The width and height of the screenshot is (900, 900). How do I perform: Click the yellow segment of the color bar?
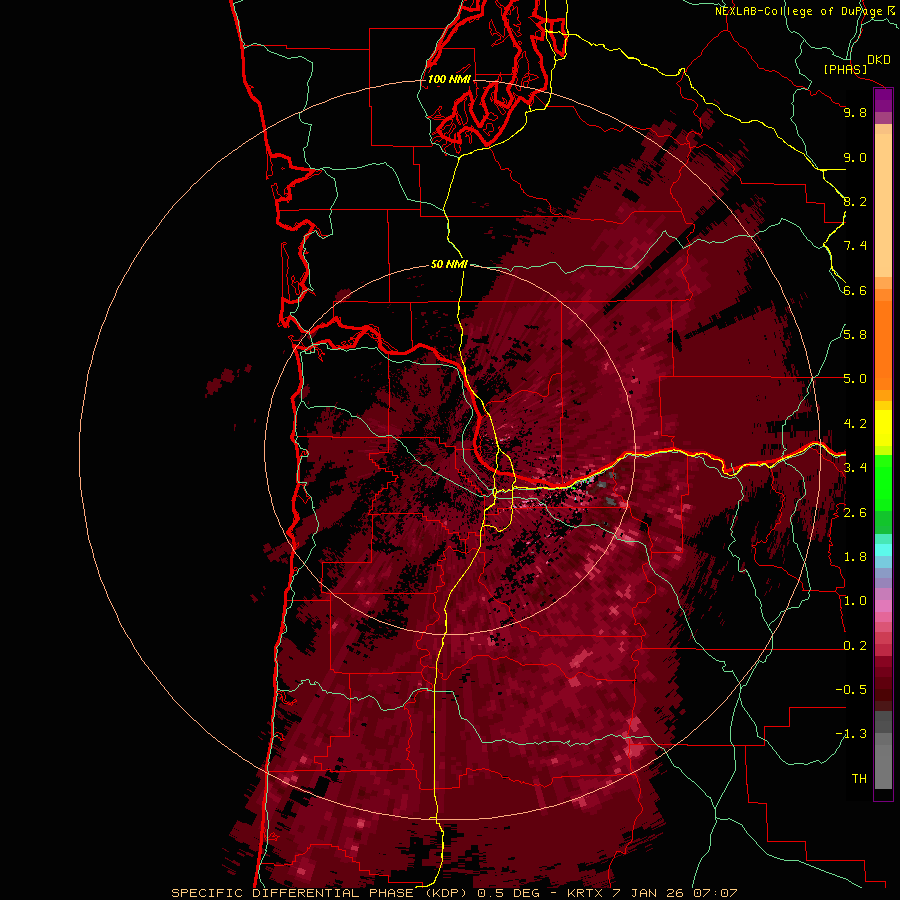[883, 428]
